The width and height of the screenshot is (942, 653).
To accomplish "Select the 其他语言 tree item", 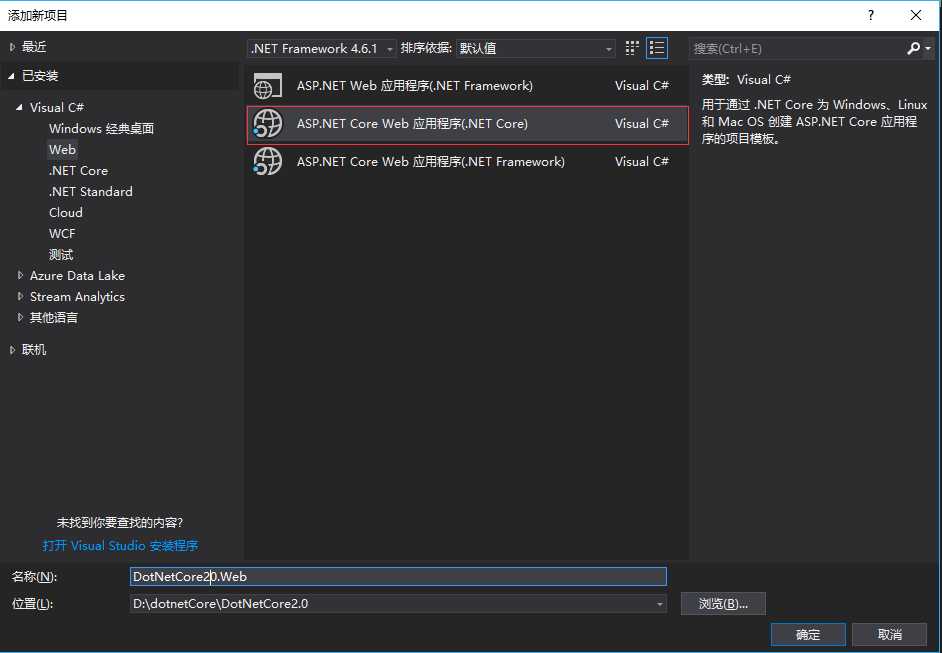I will (x=53, y=317).
